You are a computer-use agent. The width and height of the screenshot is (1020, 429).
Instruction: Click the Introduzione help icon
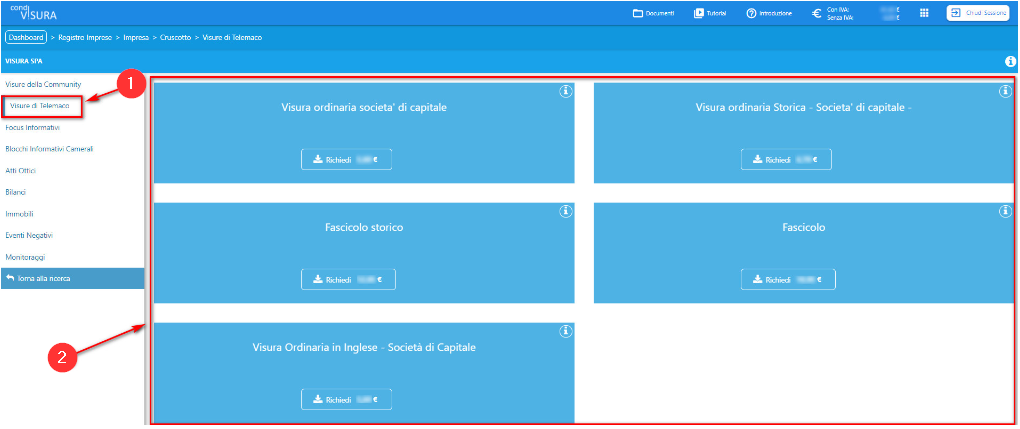click(751, 13)
